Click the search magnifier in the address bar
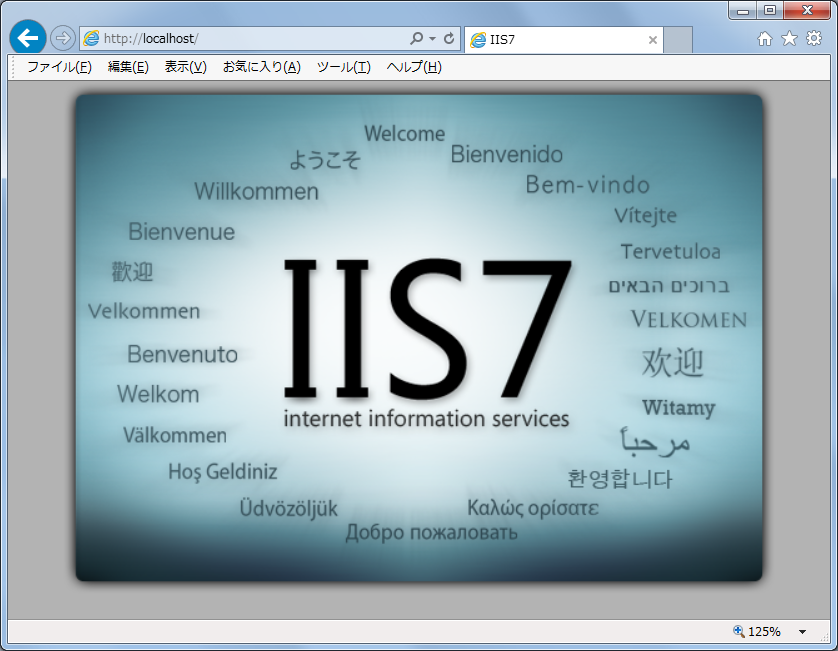The width and height of the screenshot is (838, 651). pos(416,38)
